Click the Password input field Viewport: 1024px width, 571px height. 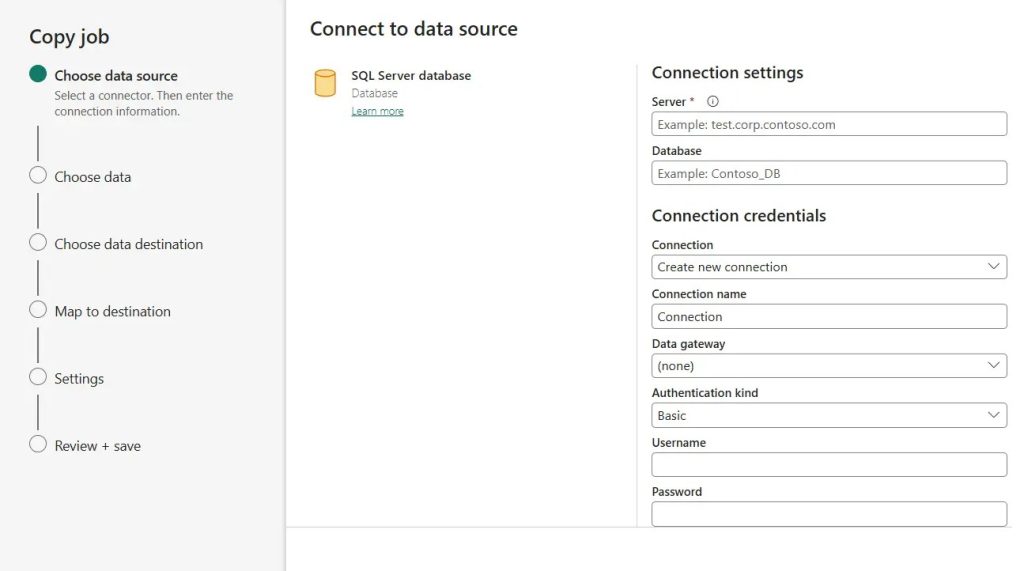(x=829, y=514)
